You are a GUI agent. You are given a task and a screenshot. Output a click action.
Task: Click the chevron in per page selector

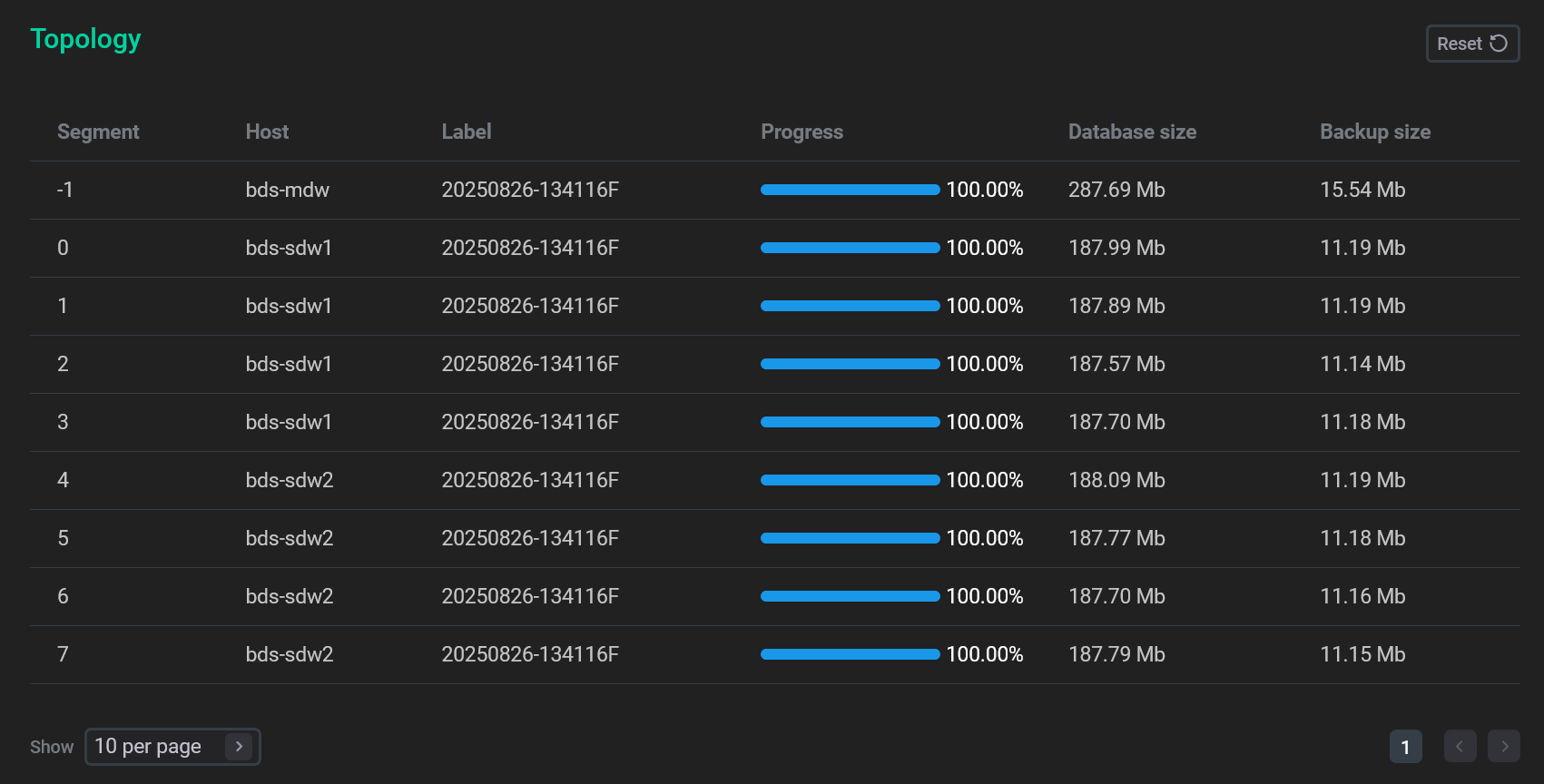[239, 747]
